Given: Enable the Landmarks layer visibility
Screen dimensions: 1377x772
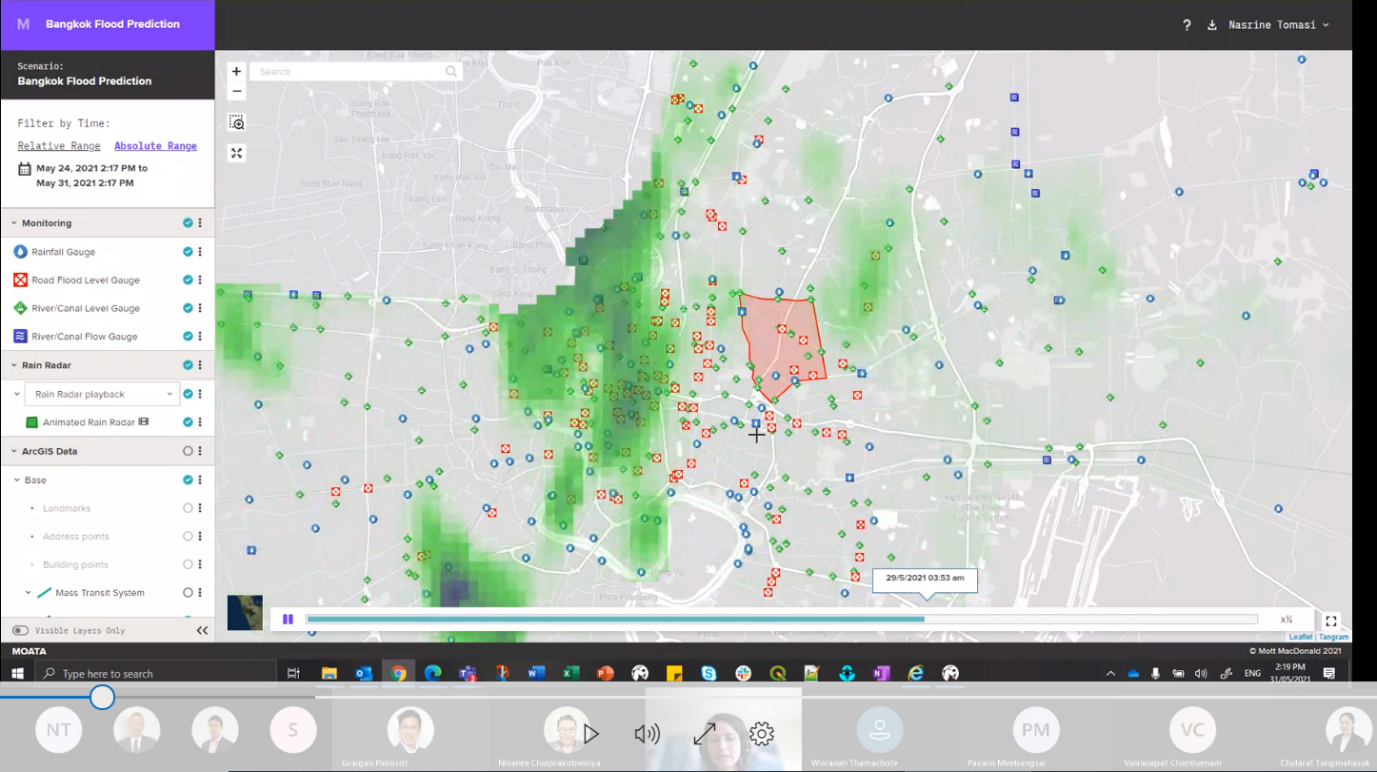Looking at the screenshot, I should 187,508.
